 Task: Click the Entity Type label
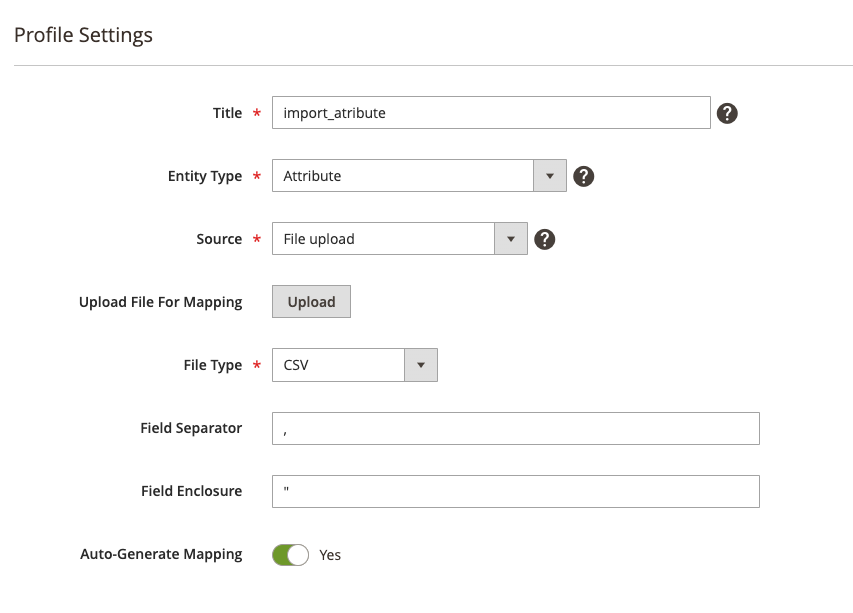coord(205,176)
